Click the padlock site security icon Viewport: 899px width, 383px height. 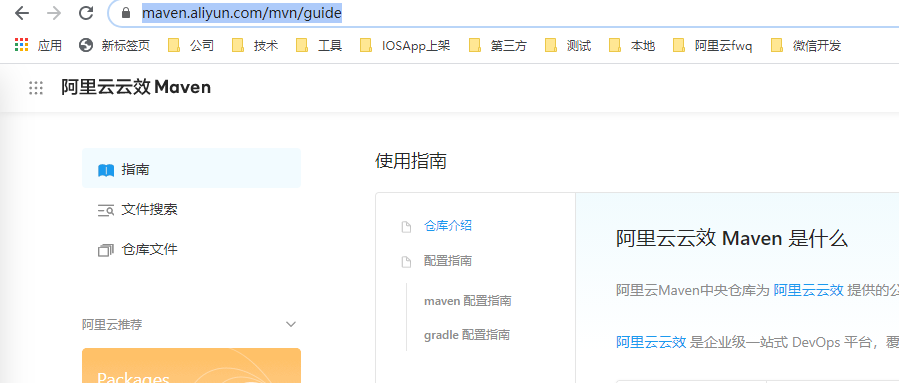(x=126, y=13)
